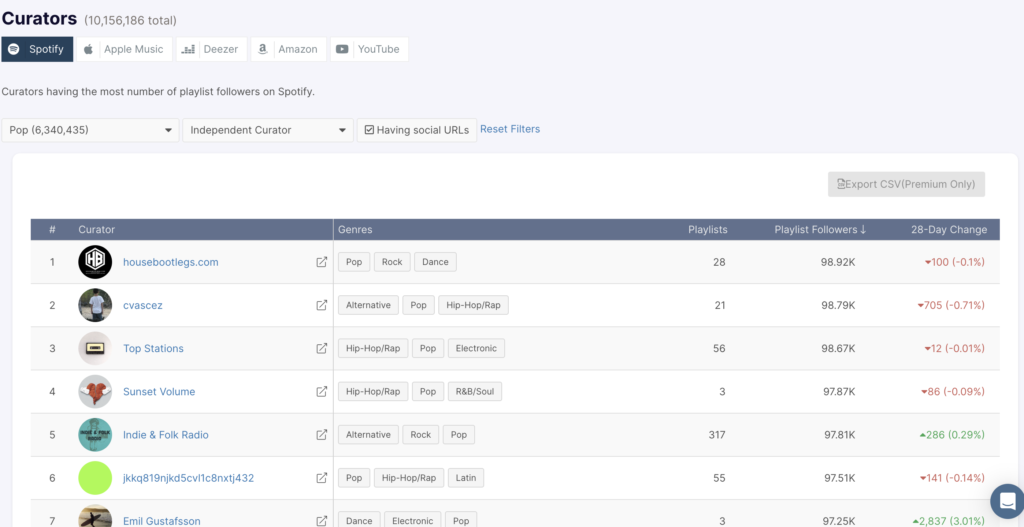Open Emil Gustafsson external link icon
Screen dimensions: 1024x527
point(321,520)
